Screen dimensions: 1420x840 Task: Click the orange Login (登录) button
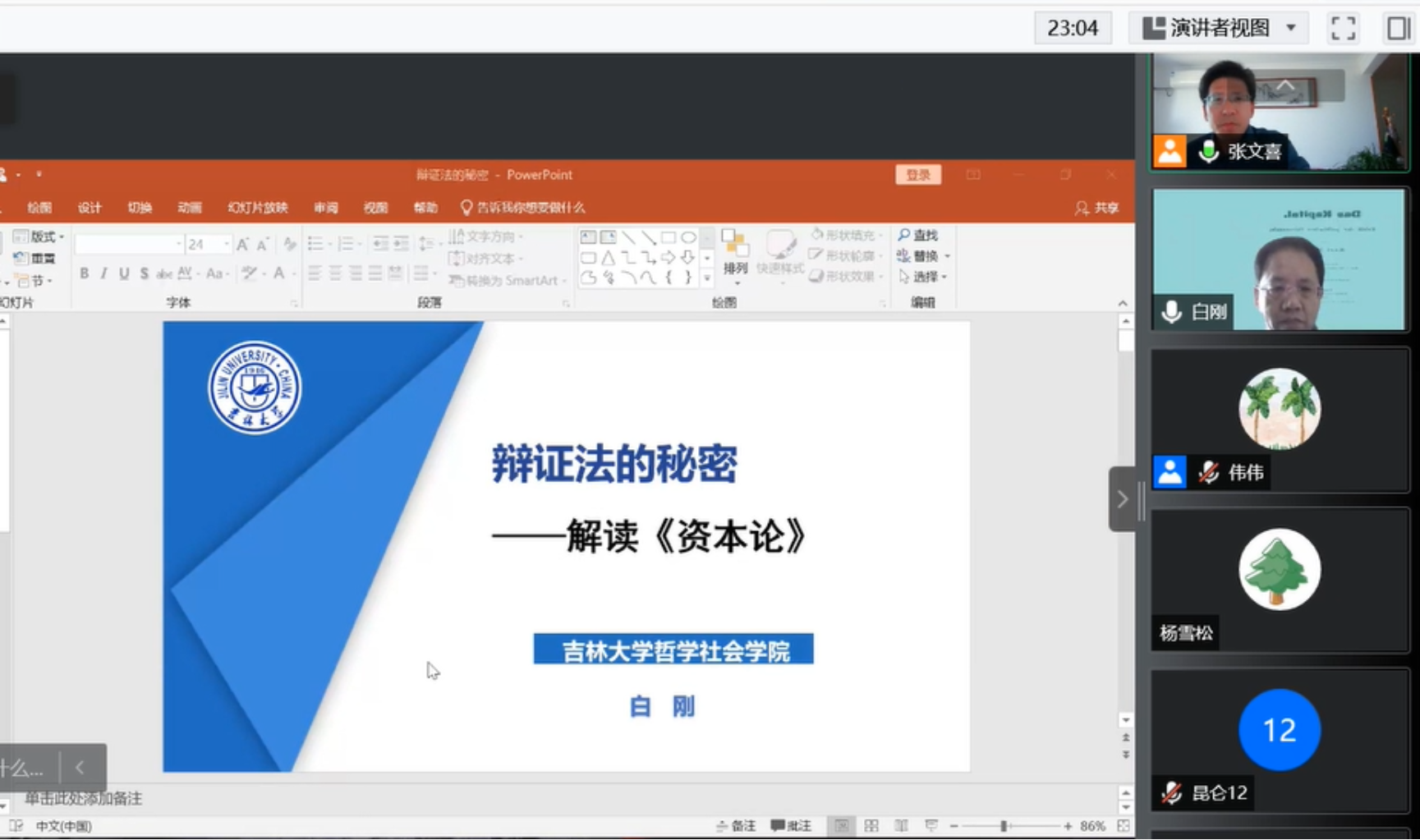tap(917, 175)
